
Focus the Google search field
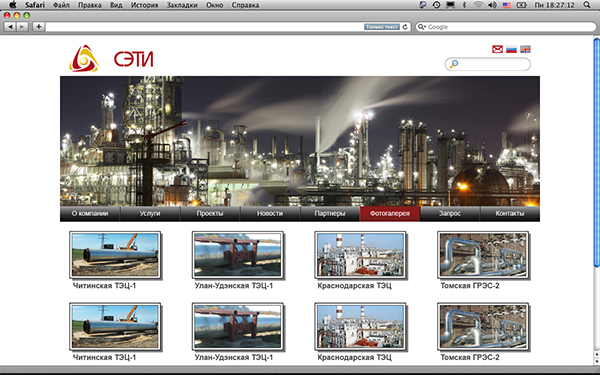tap(506, 27)
